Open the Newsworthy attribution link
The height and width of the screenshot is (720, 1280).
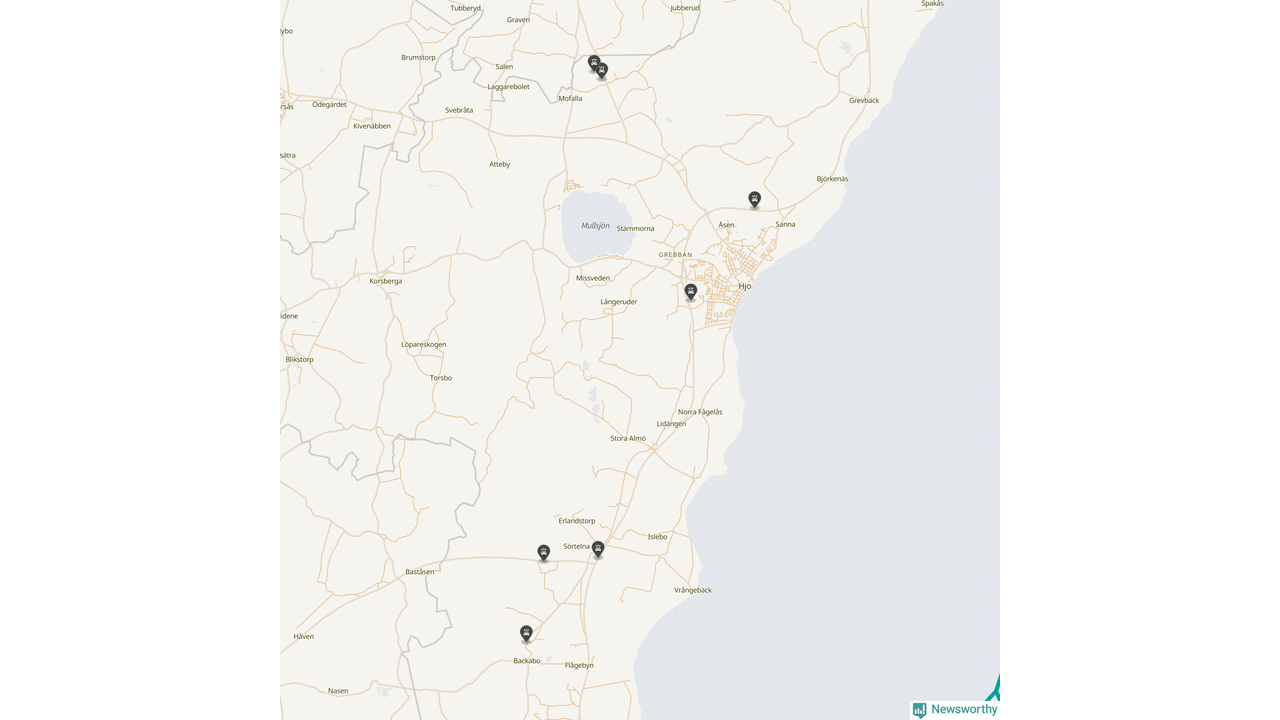point(964,710)
